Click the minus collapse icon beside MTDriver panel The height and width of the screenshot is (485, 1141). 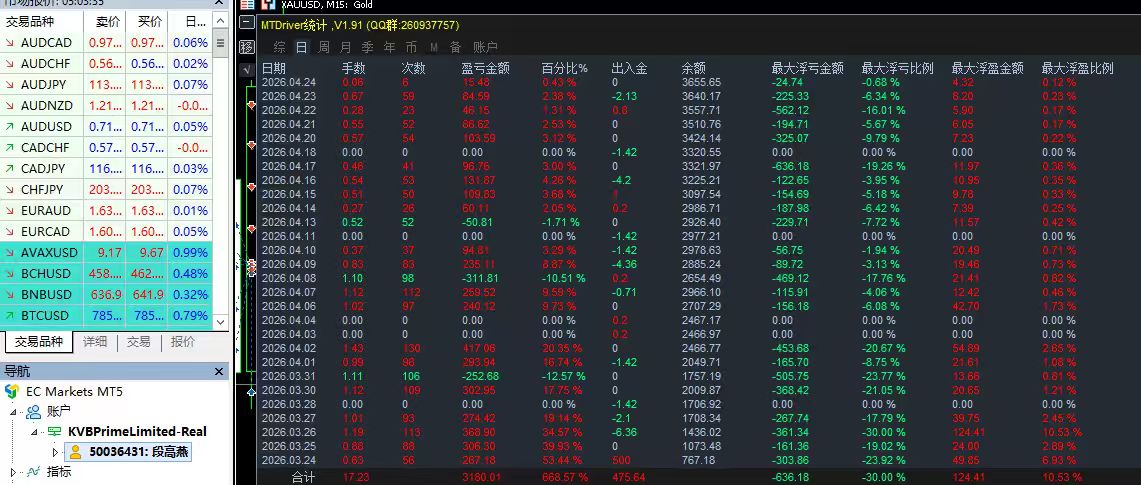(x=247, y=23)
